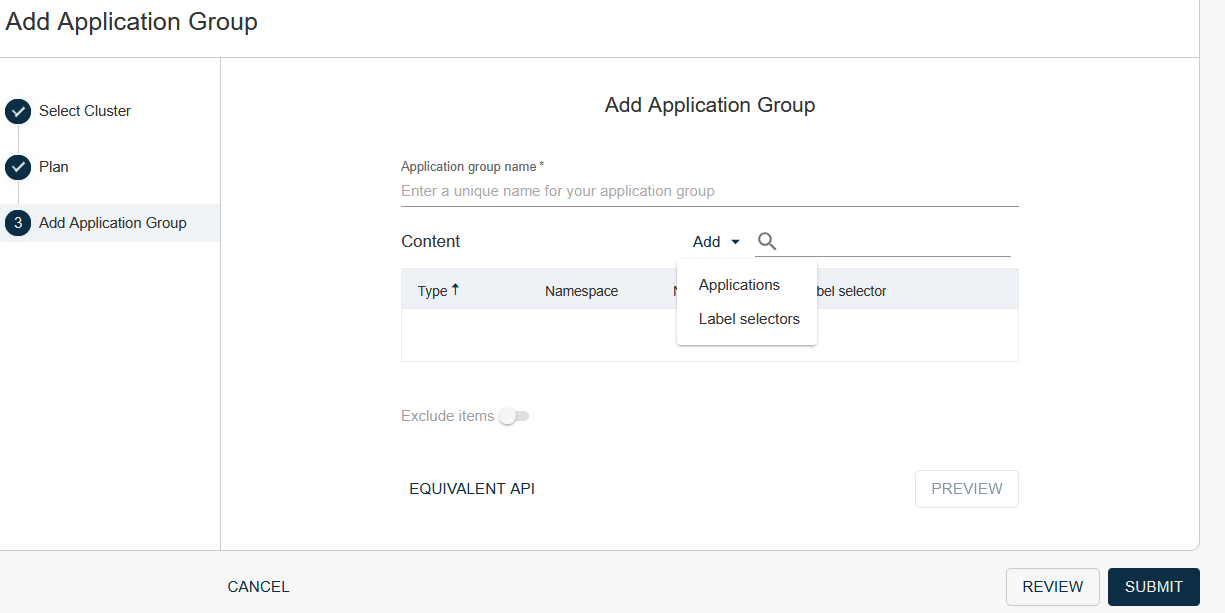
Task: Sort by the Namespace column header
Action: tap(581, 291)
